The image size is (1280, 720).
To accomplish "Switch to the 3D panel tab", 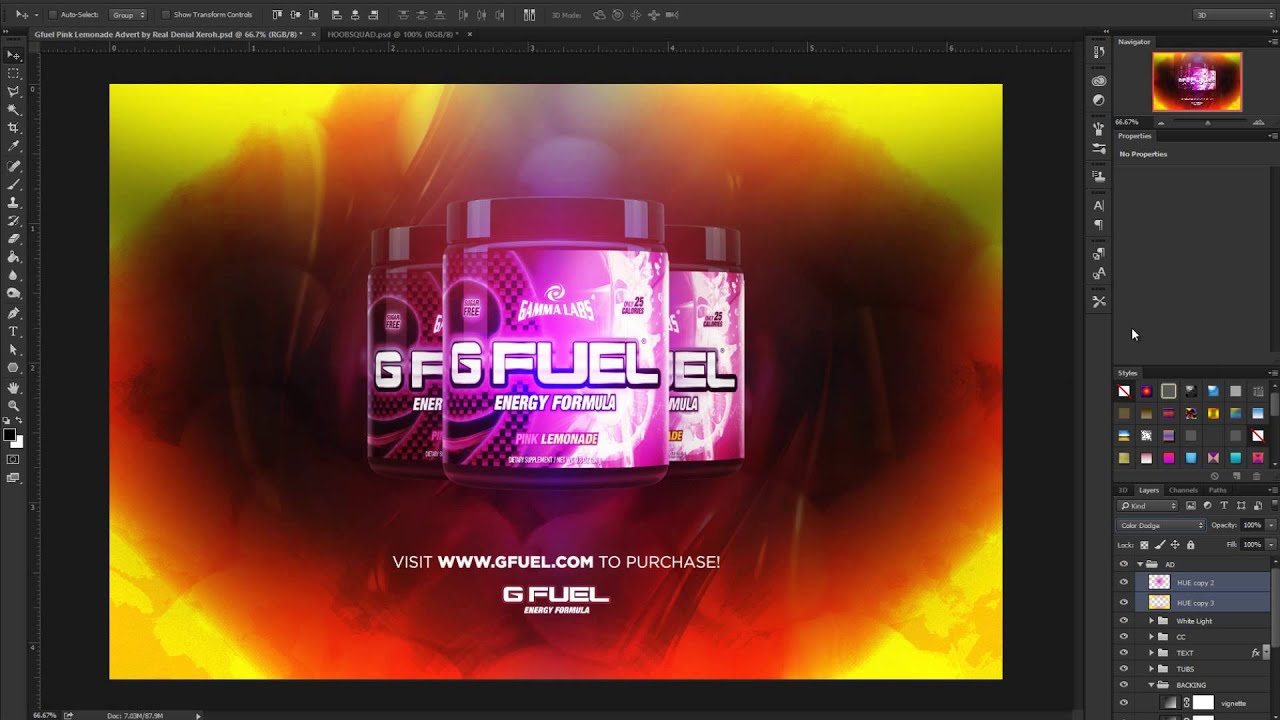I will (1123, 490).
